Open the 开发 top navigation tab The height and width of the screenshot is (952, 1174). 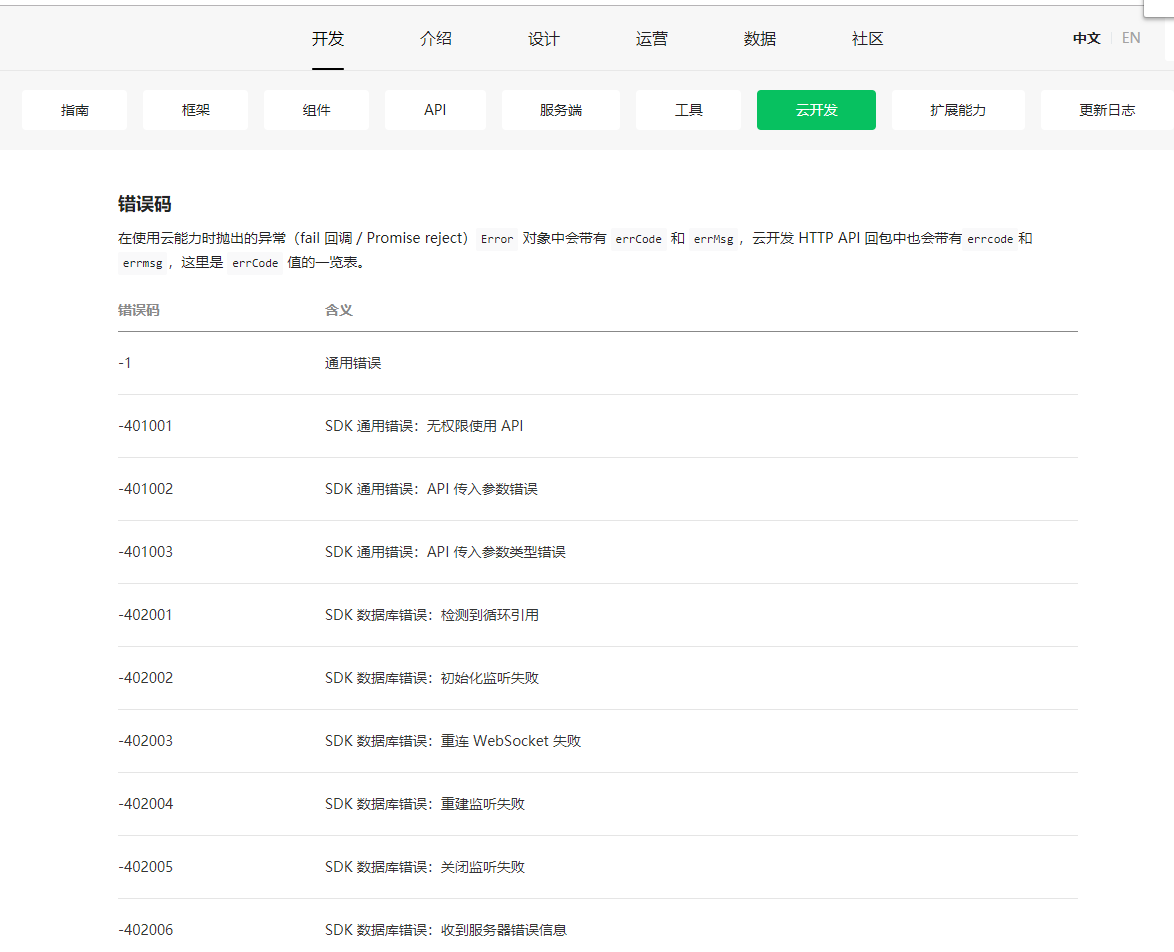click(327, 39)
